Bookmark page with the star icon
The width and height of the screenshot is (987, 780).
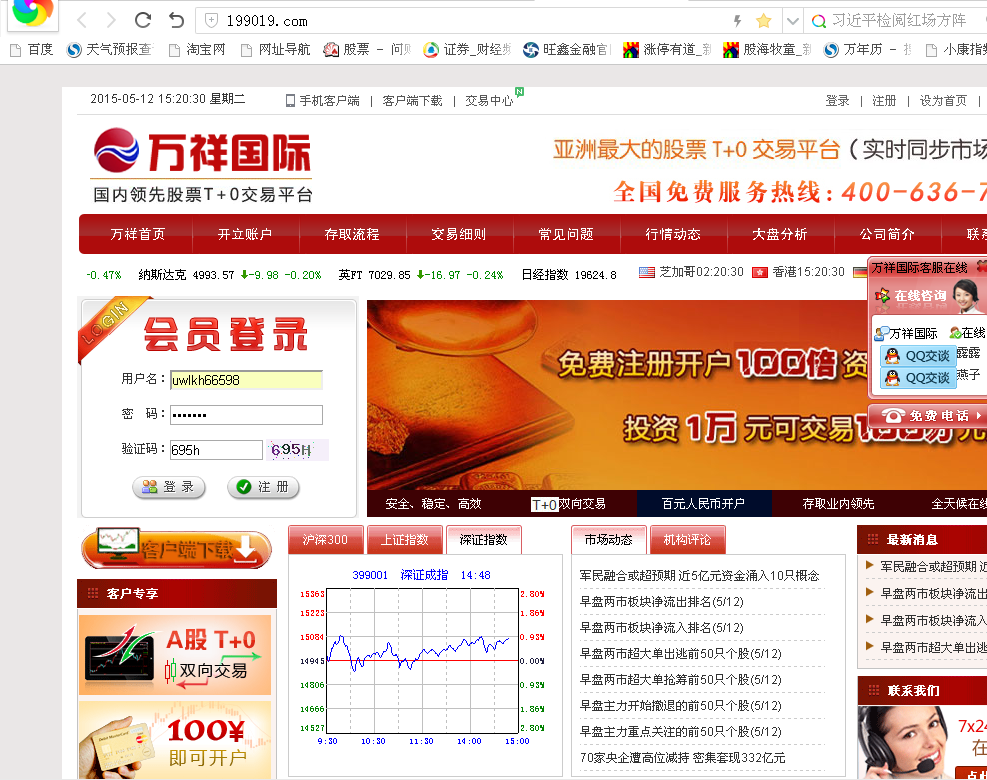(764, 21)
